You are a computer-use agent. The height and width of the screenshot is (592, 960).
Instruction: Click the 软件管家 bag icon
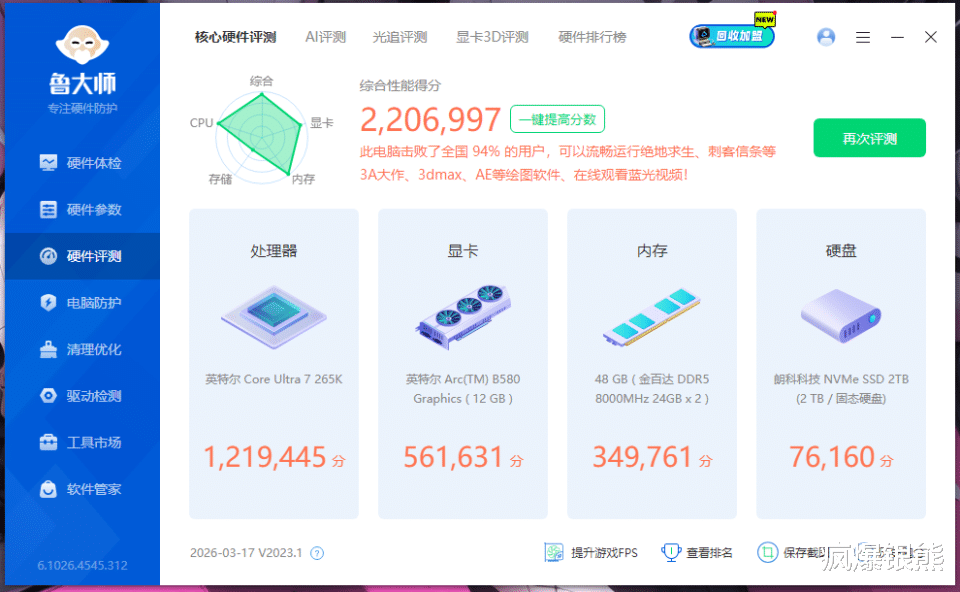48,489
